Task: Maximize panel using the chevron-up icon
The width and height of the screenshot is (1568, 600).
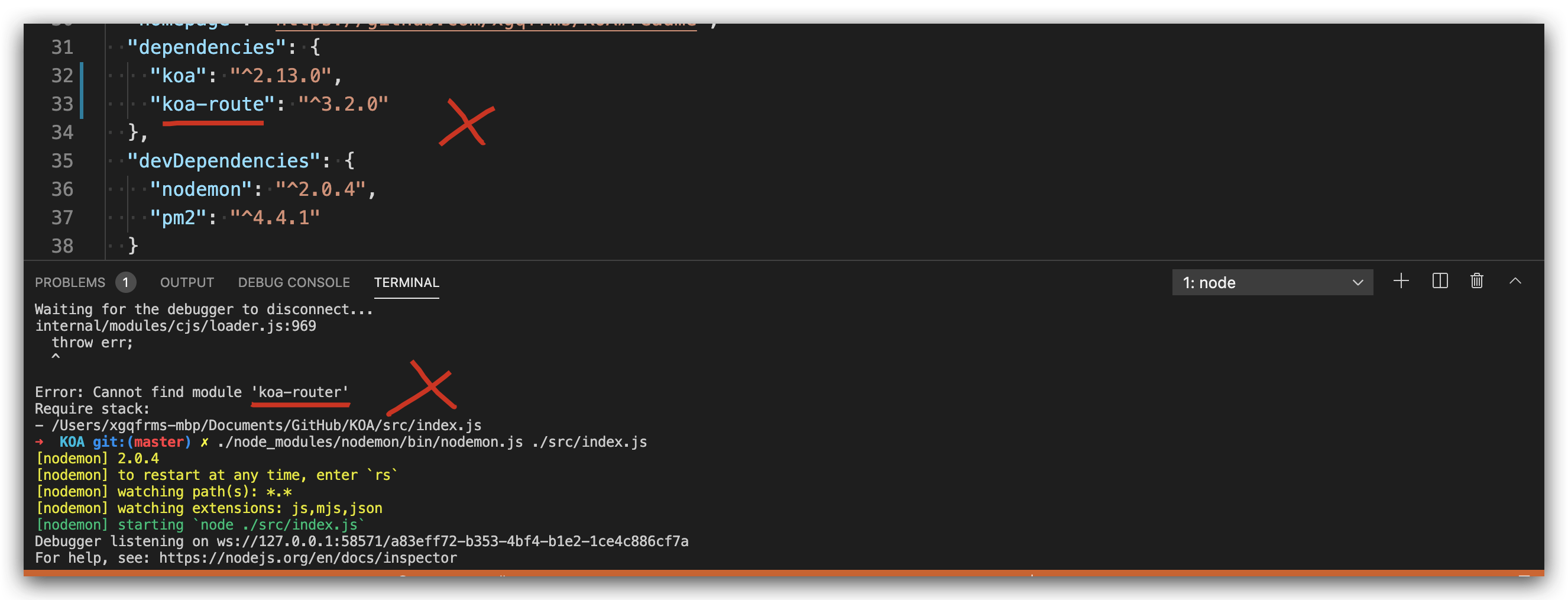Action: point(1515,281)
